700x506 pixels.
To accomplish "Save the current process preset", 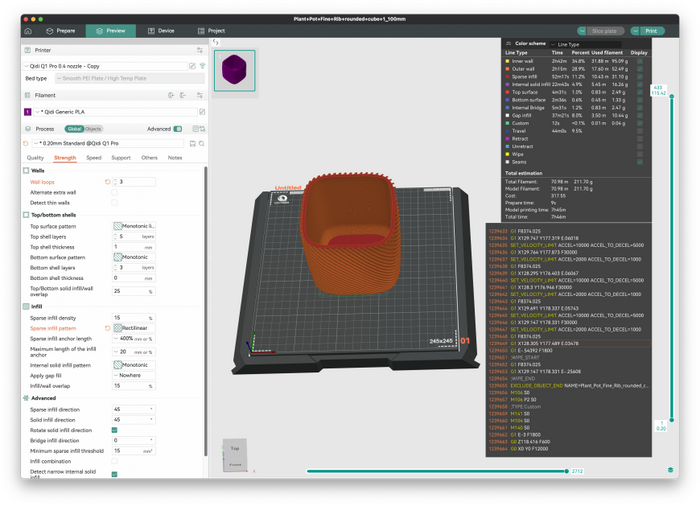I will click(x=190, y=143).
